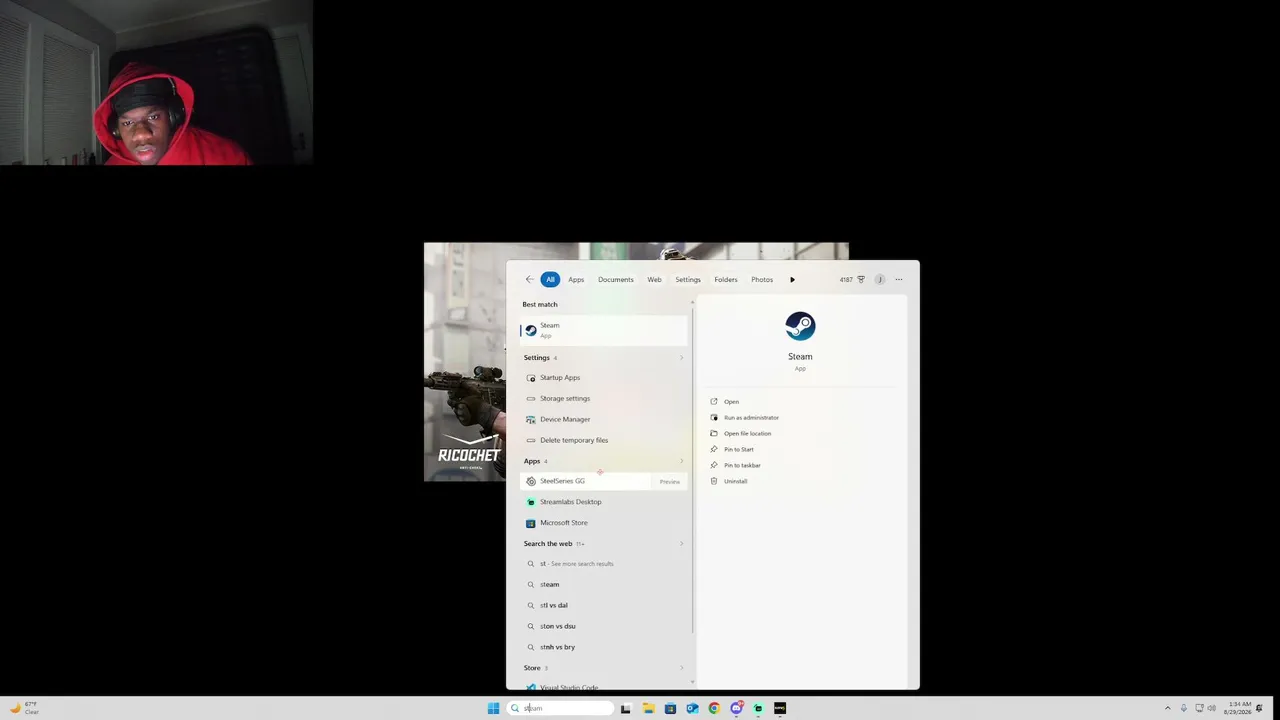Click the microphone icon in system tray
The width and height of the screenshot is (1280, 720).
(x=1184, y=709)
